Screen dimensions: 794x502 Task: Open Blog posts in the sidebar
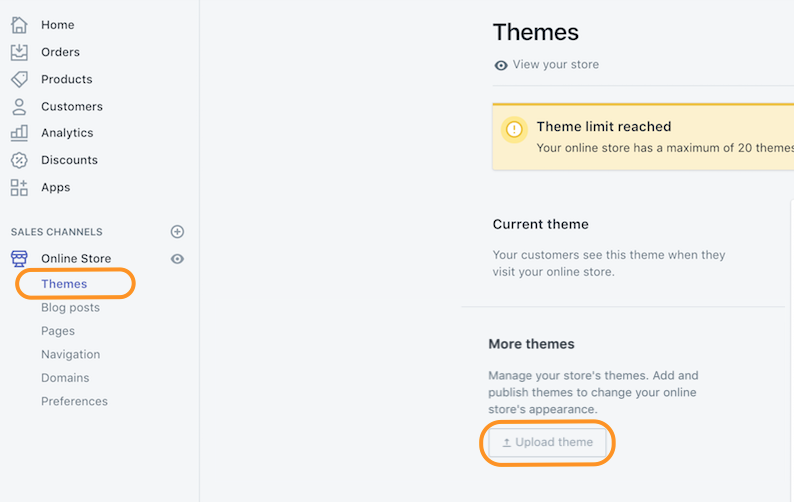coord(70,308)
